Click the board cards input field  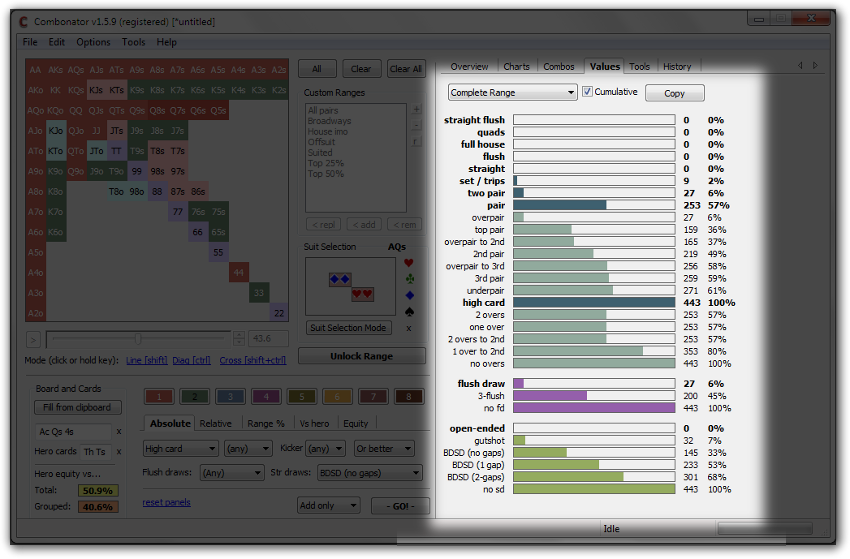point(71,432)
